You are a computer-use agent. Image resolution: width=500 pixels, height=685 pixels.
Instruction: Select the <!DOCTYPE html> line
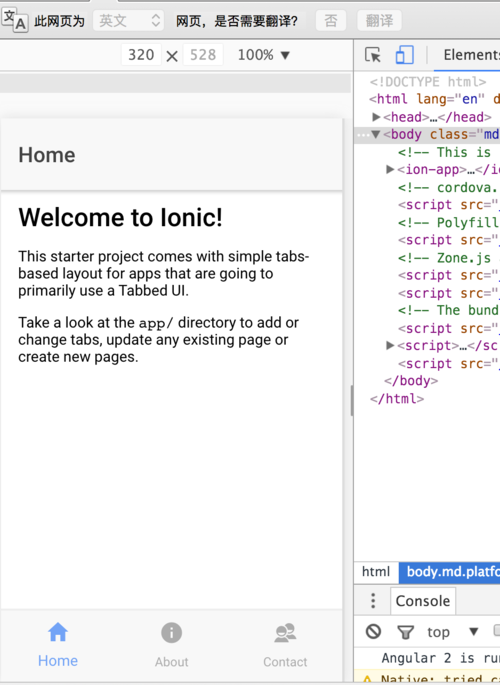click(x=428, y=82)
